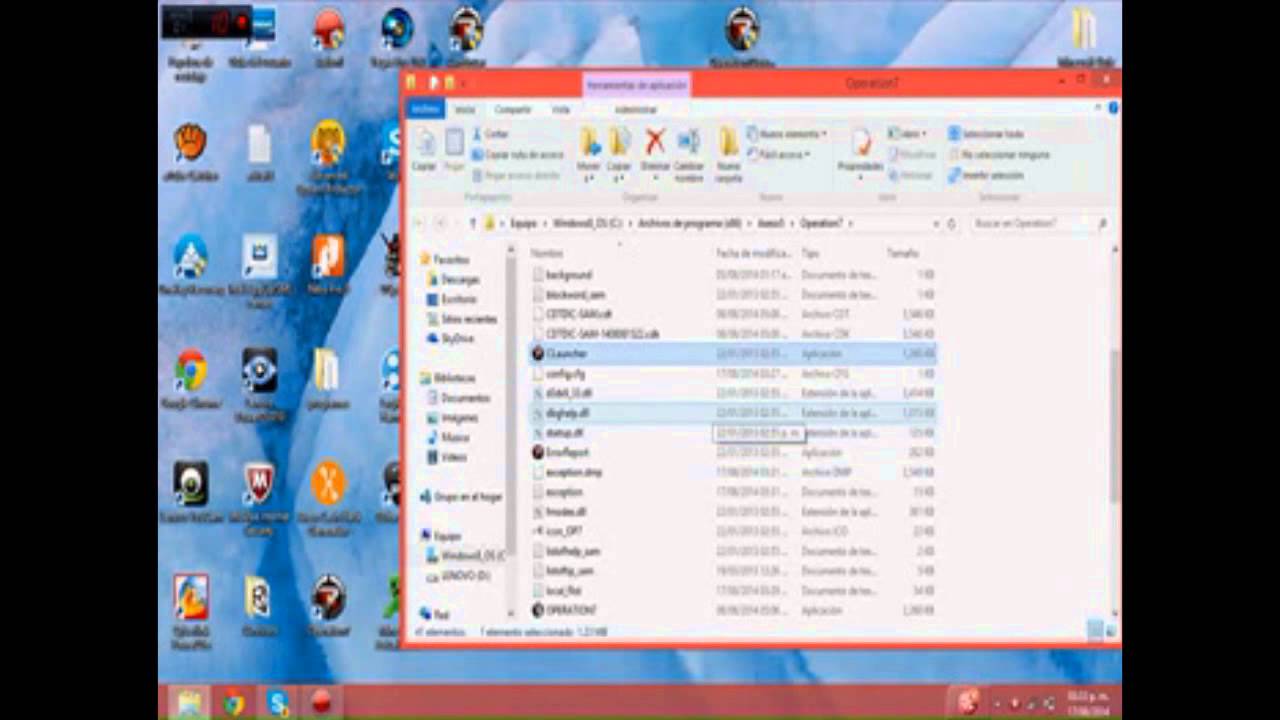
Task: Switch to details view in status bar
Action: (x=1096, y=631)
